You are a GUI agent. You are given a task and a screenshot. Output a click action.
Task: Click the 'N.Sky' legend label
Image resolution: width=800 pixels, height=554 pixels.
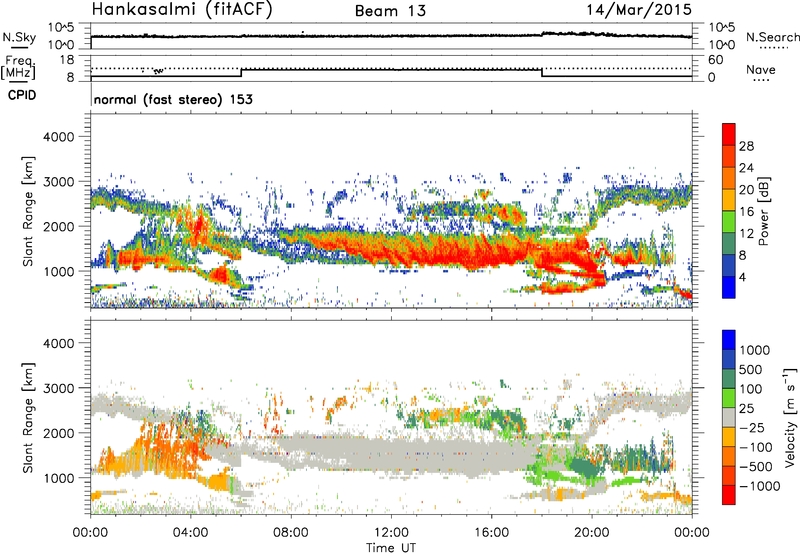(19, 37)
